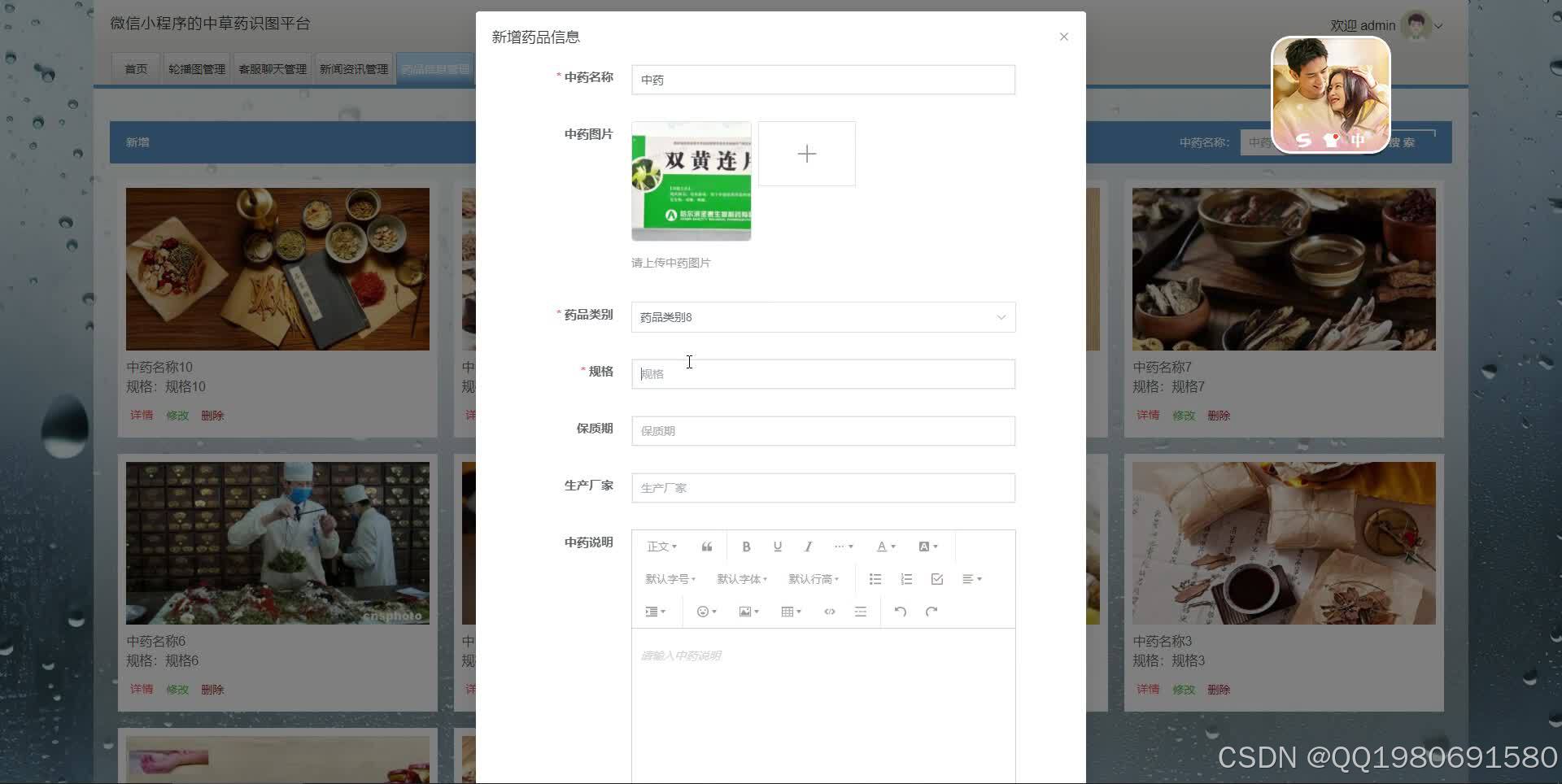Insert a blockquote in the description editor
The height and width of the screenshot is (784, 1562).
(x=705, y=546)
